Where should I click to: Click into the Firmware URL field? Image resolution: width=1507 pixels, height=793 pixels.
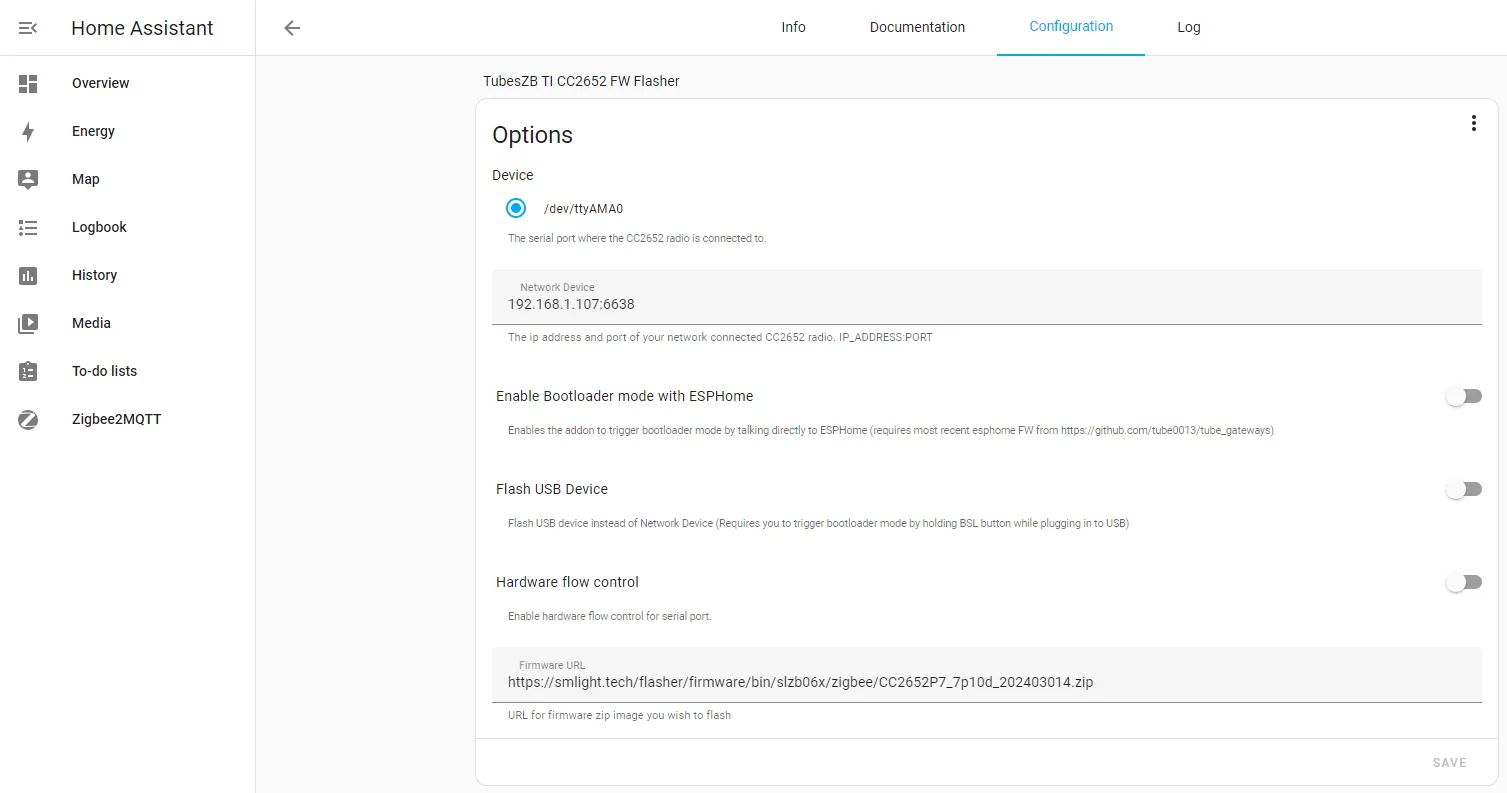986,682
